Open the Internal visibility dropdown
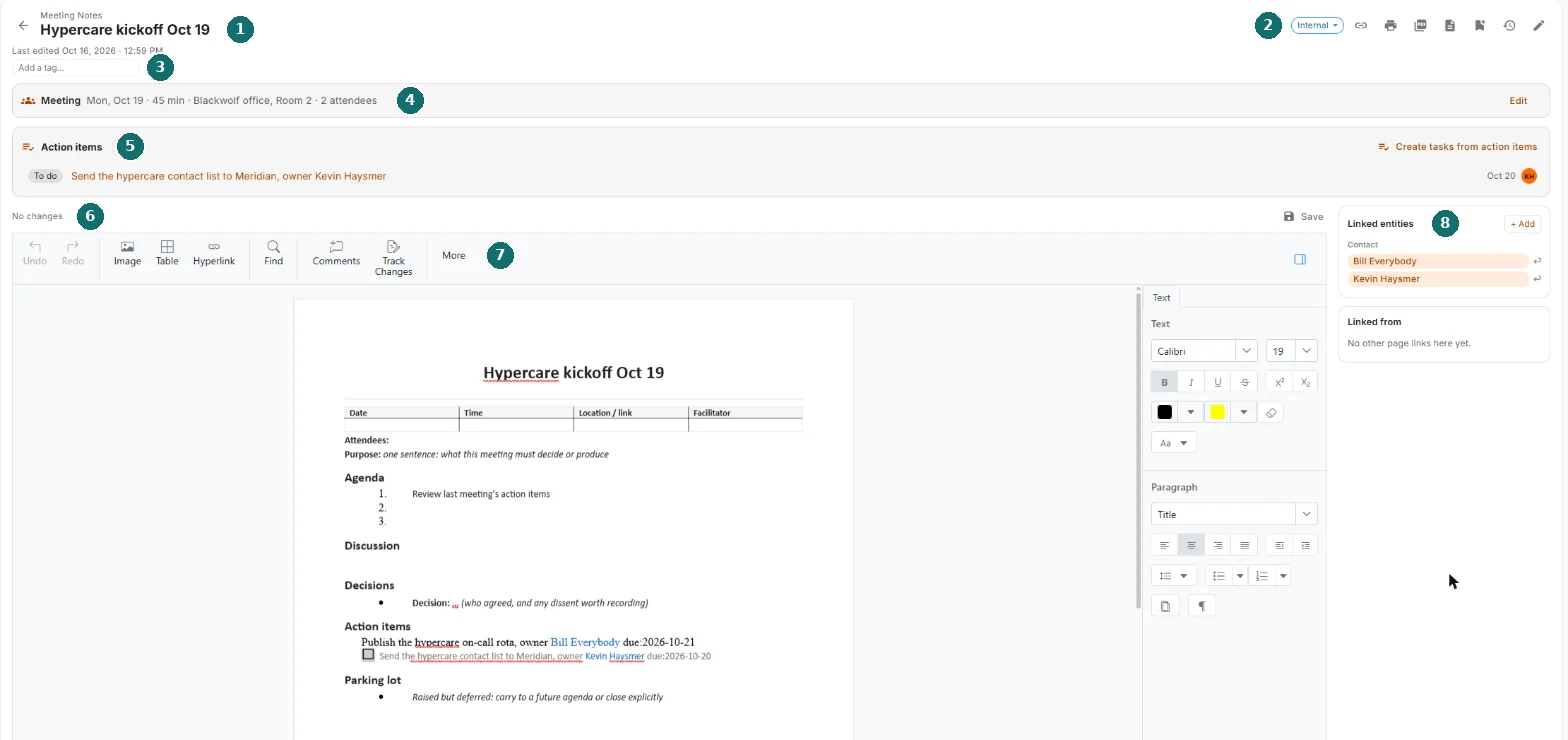The image size is (1568, 740). 1316,26
